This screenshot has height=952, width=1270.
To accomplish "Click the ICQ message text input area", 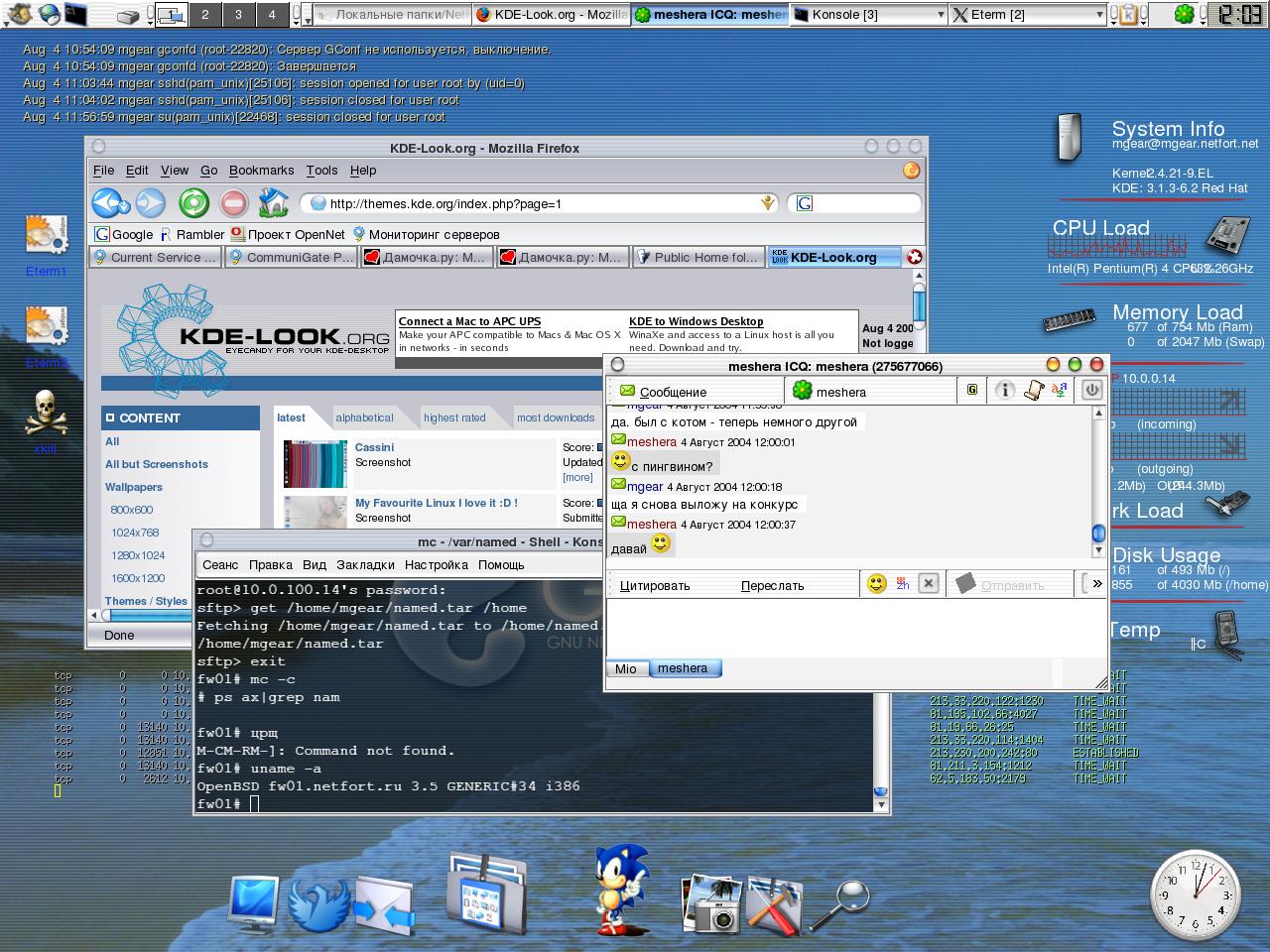I will pyautogui.click(x=856, y=626).
